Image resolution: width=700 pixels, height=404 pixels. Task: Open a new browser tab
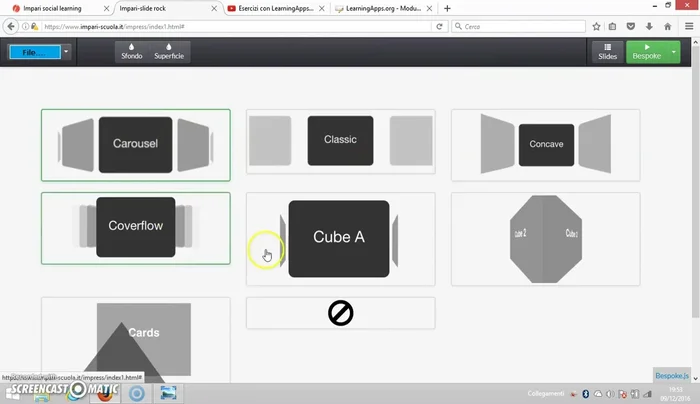point(447,8)
